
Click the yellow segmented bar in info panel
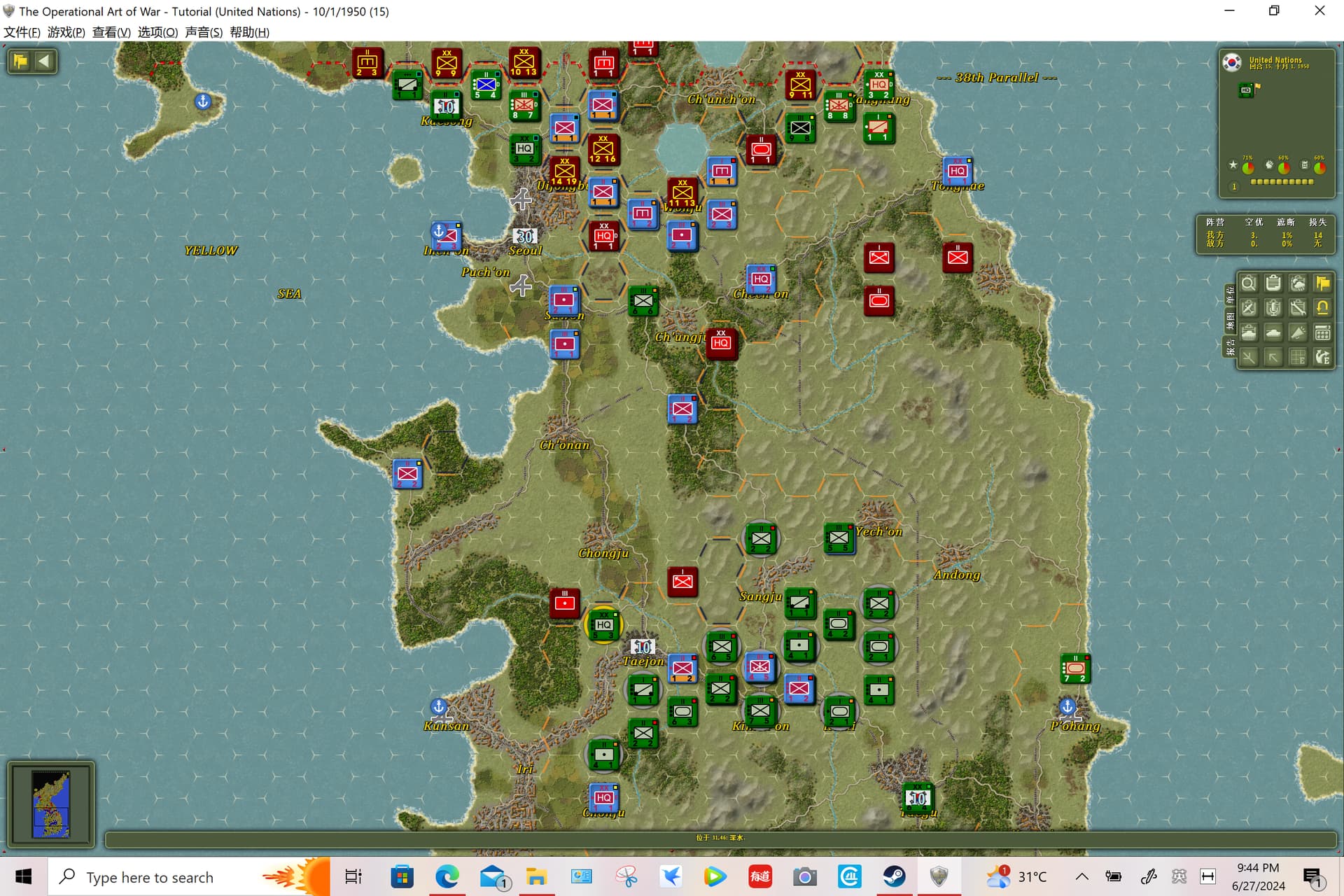tap(1282, 182)
